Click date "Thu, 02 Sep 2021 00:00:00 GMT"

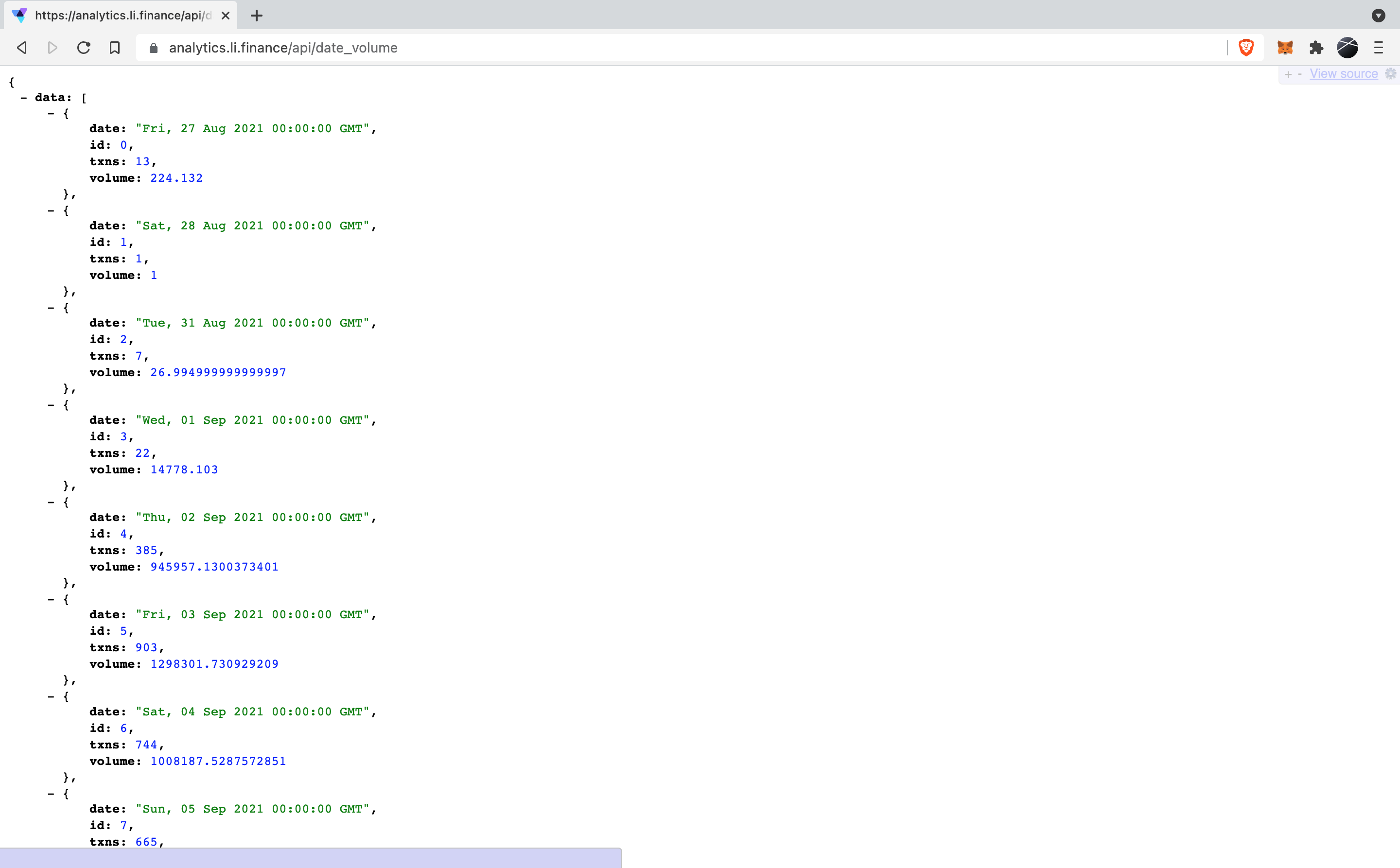click(x=253, y=517)
